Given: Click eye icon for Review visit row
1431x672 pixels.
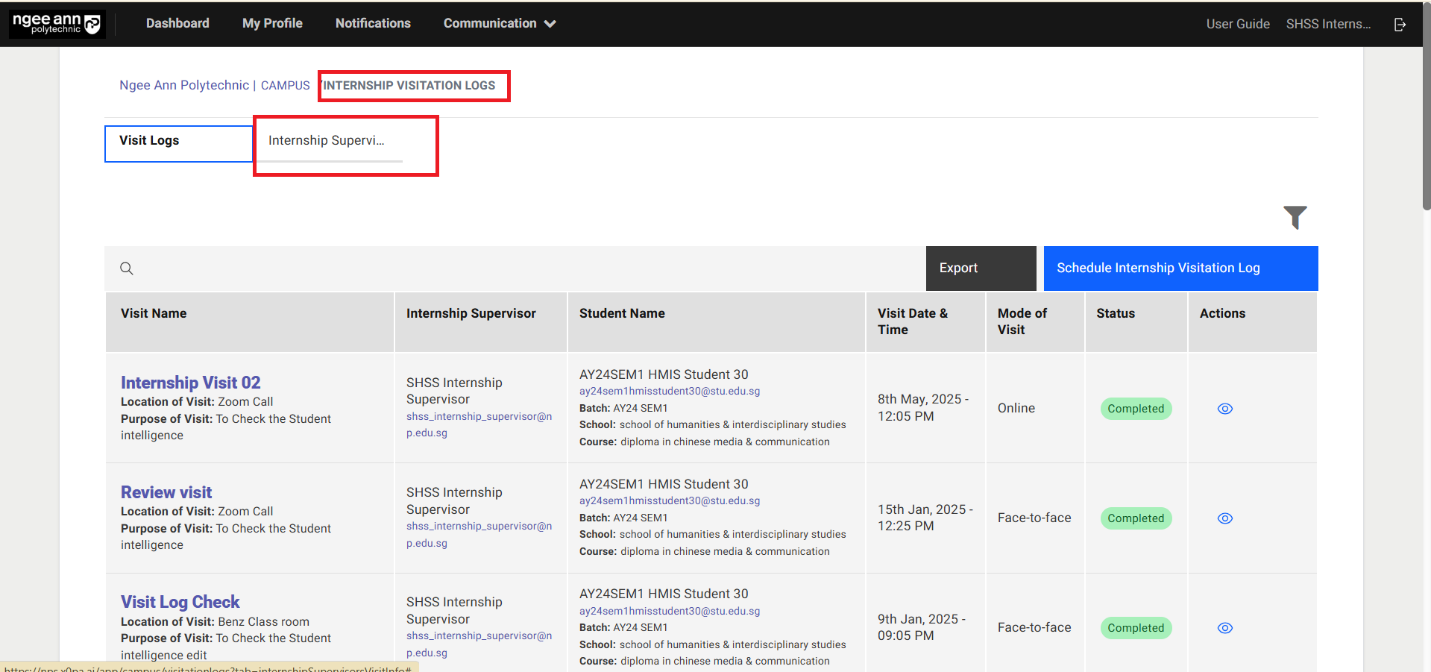Looking at the screenshot, I should [x=1224, y=518].
